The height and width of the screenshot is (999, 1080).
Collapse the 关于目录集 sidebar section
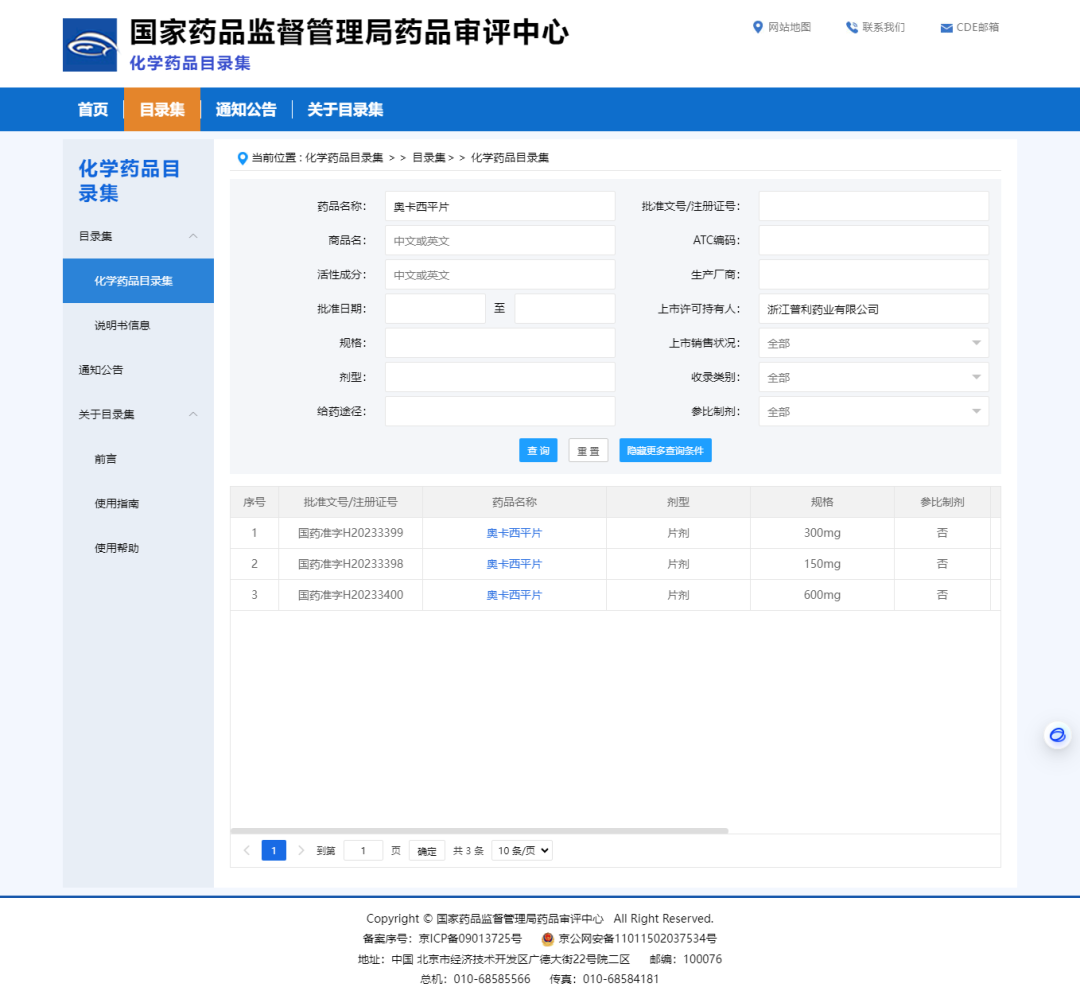coord(193,414)
